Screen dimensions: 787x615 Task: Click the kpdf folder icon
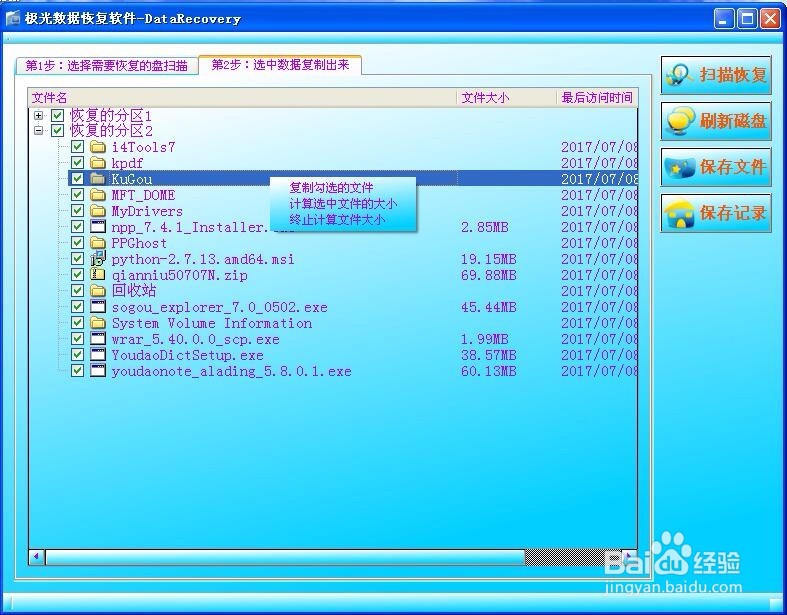tap(97, 163)
